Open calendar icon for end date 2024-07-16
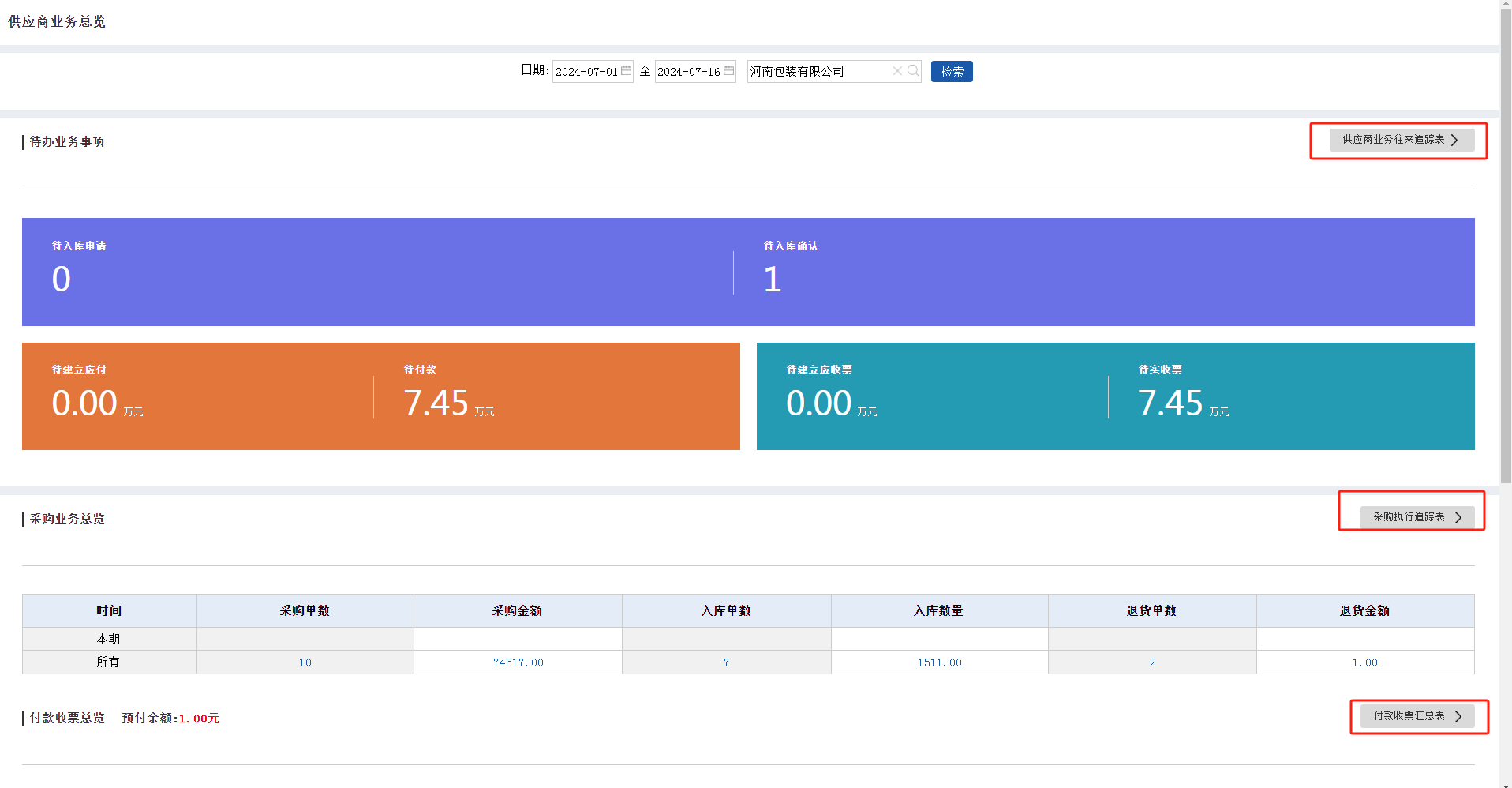This screenshot has height=788, width=1512. pyautogui.click(x=728, y=71)
